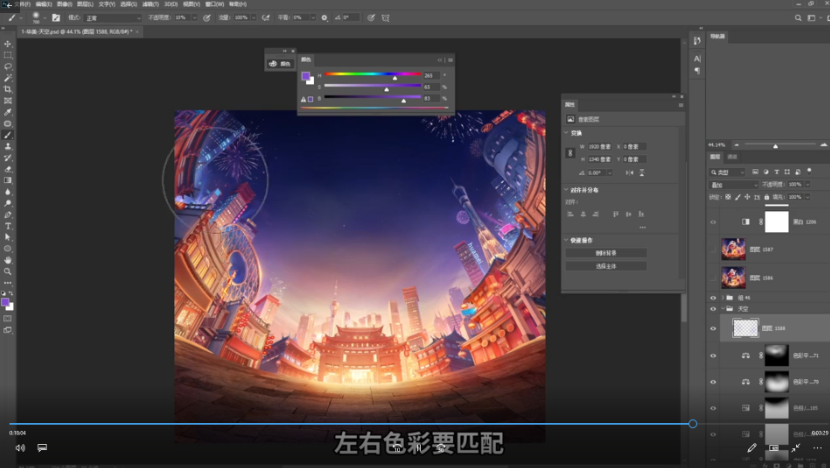Click the search icon at top right
This screenshot has height=468, width=830.
[x=798, y=17]
